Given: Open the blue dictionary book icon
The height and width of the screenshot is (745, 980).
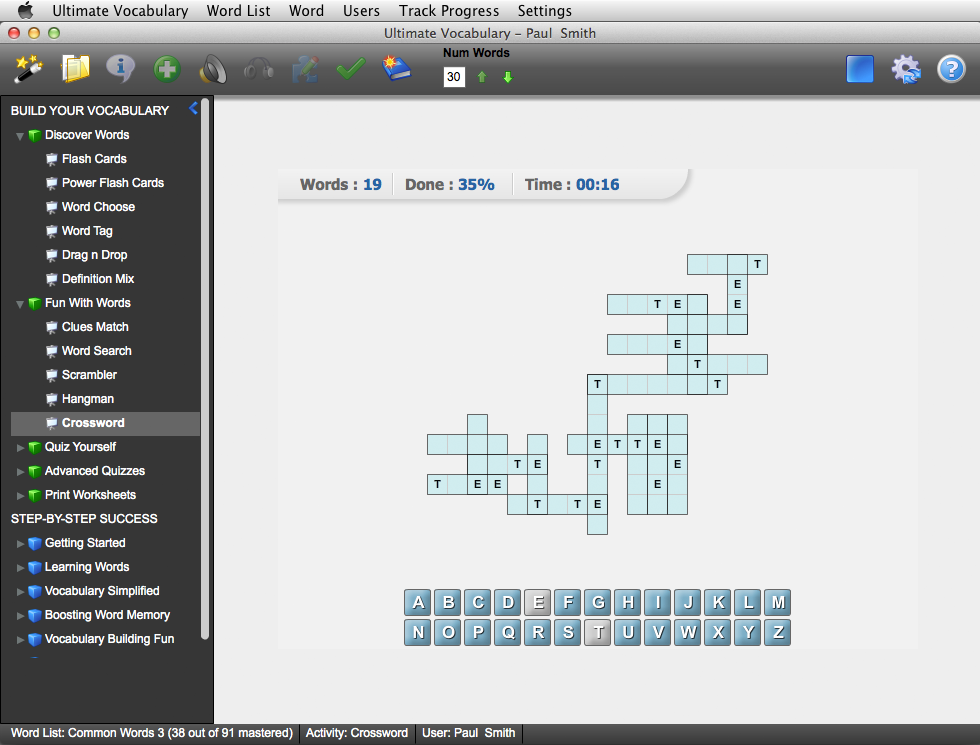Looking at the screenshot, I should coord(396,69).
